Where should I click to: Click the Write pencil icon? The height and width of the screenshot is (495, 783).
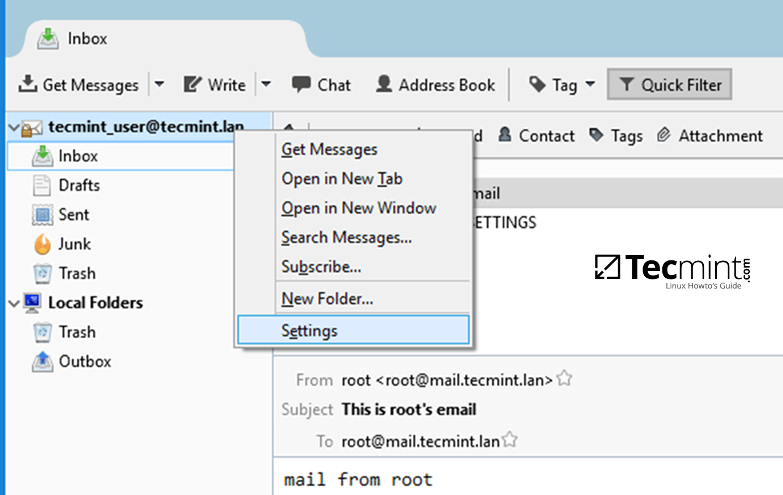point(192,84)
